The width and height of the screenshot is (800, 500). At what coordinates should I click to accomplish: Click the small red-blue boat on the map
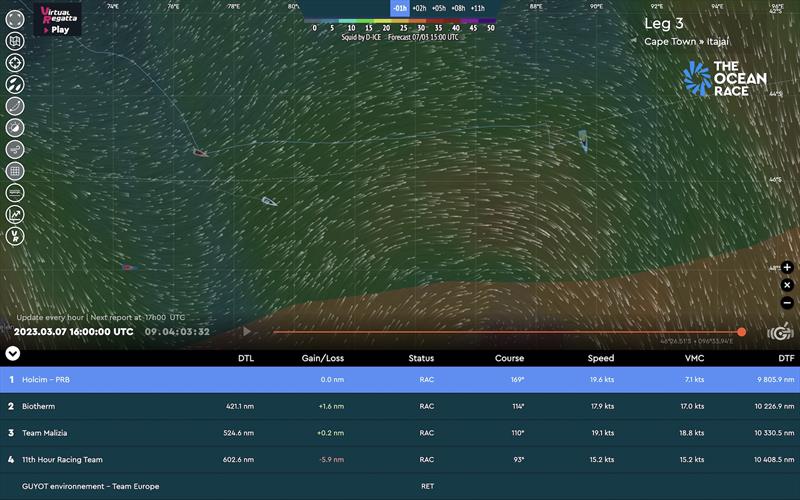(128, 267)
